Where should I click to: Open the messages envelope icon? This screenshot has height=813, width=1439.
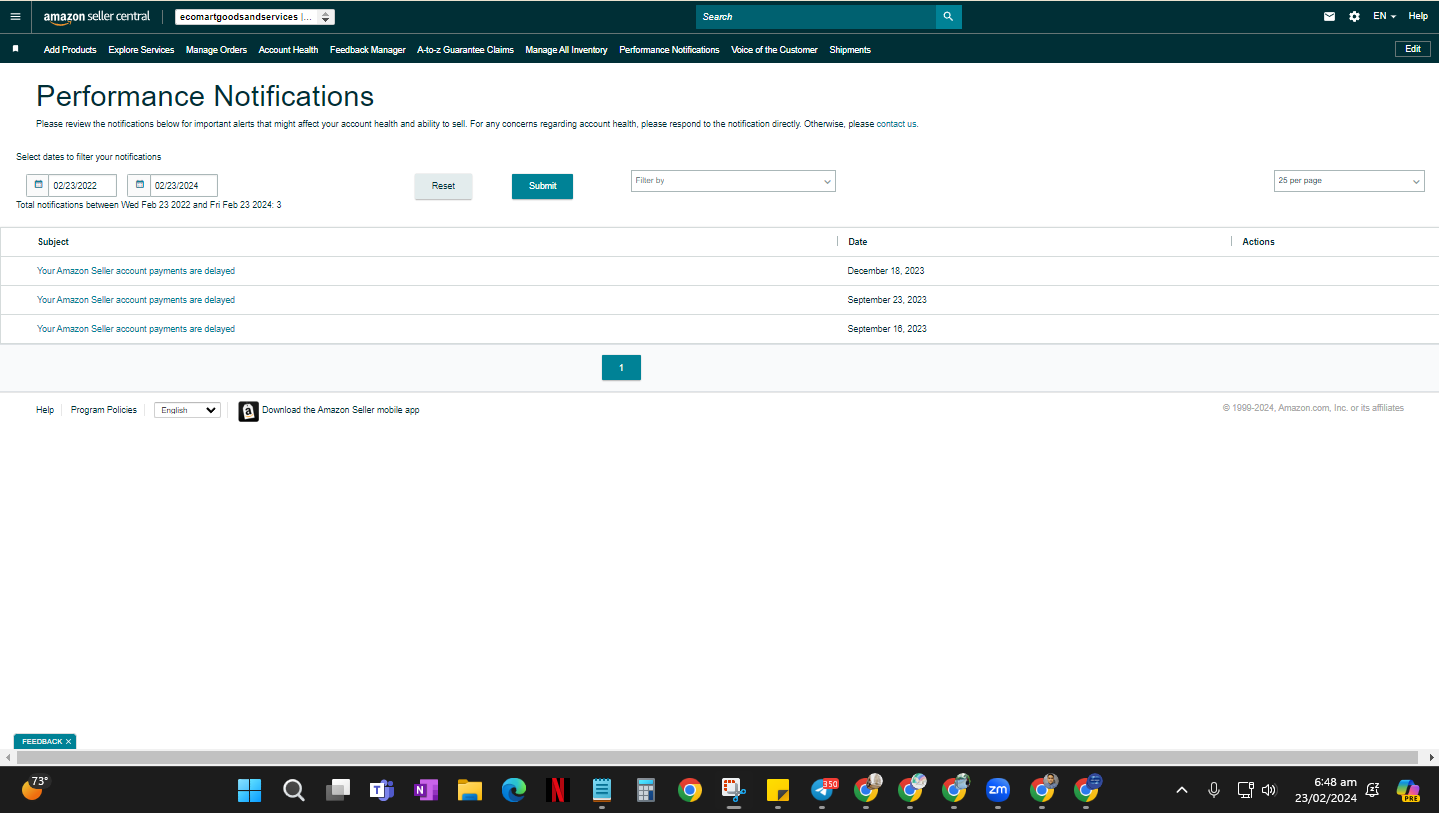click(1329, 17)
